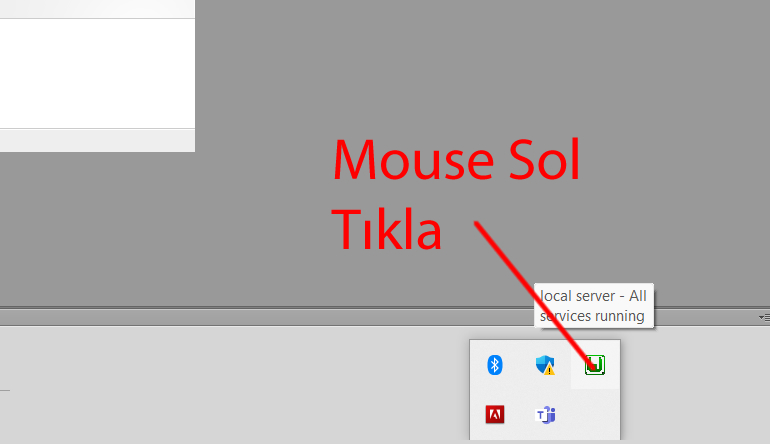
Task: Click the red Adobe tray icon
Action: (x=494, y=414)
